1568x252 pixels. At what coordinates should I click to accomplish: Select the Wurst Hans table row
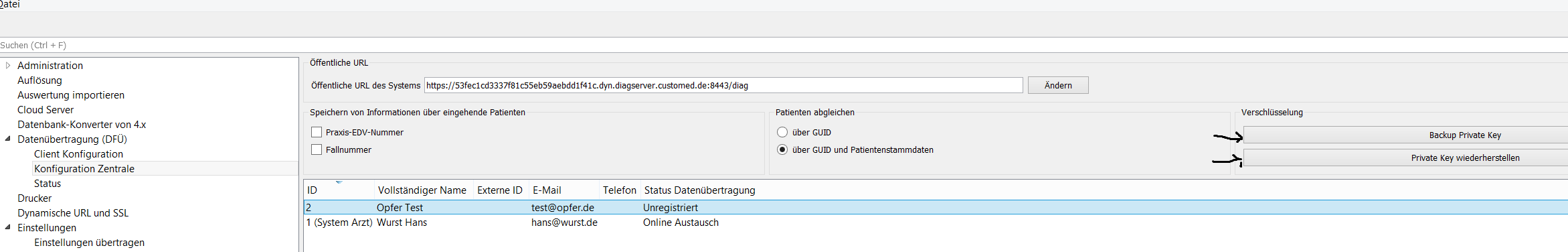(936, 223)
